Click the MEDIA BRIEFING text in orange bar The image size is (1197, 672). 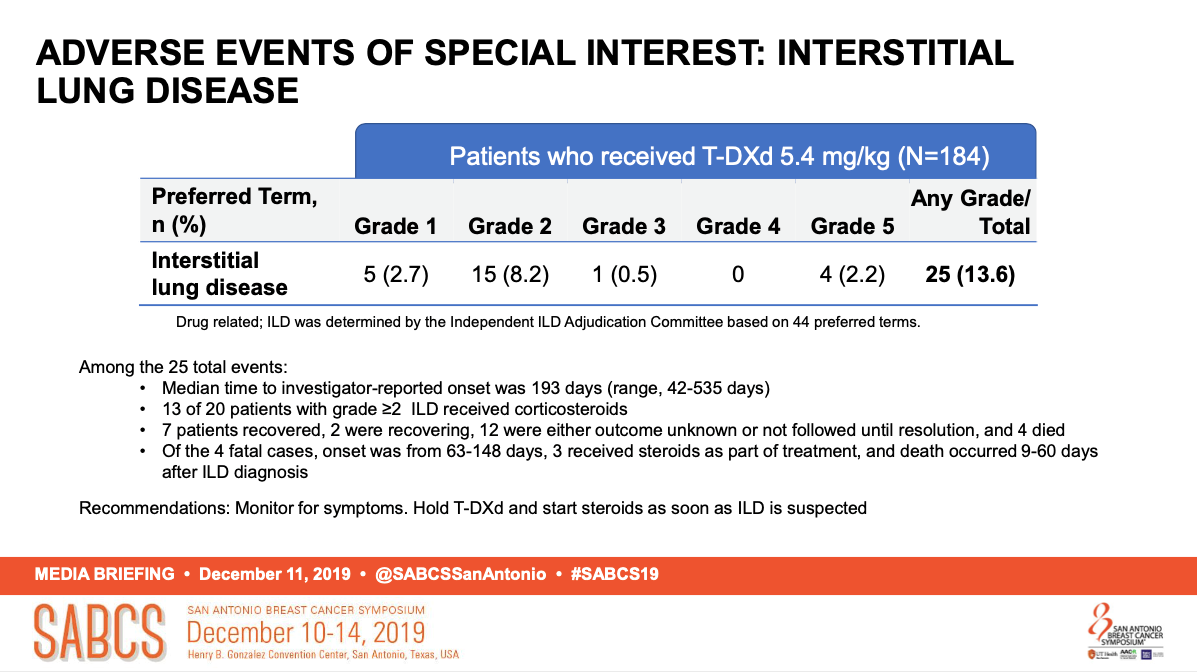tap(105, 574)
